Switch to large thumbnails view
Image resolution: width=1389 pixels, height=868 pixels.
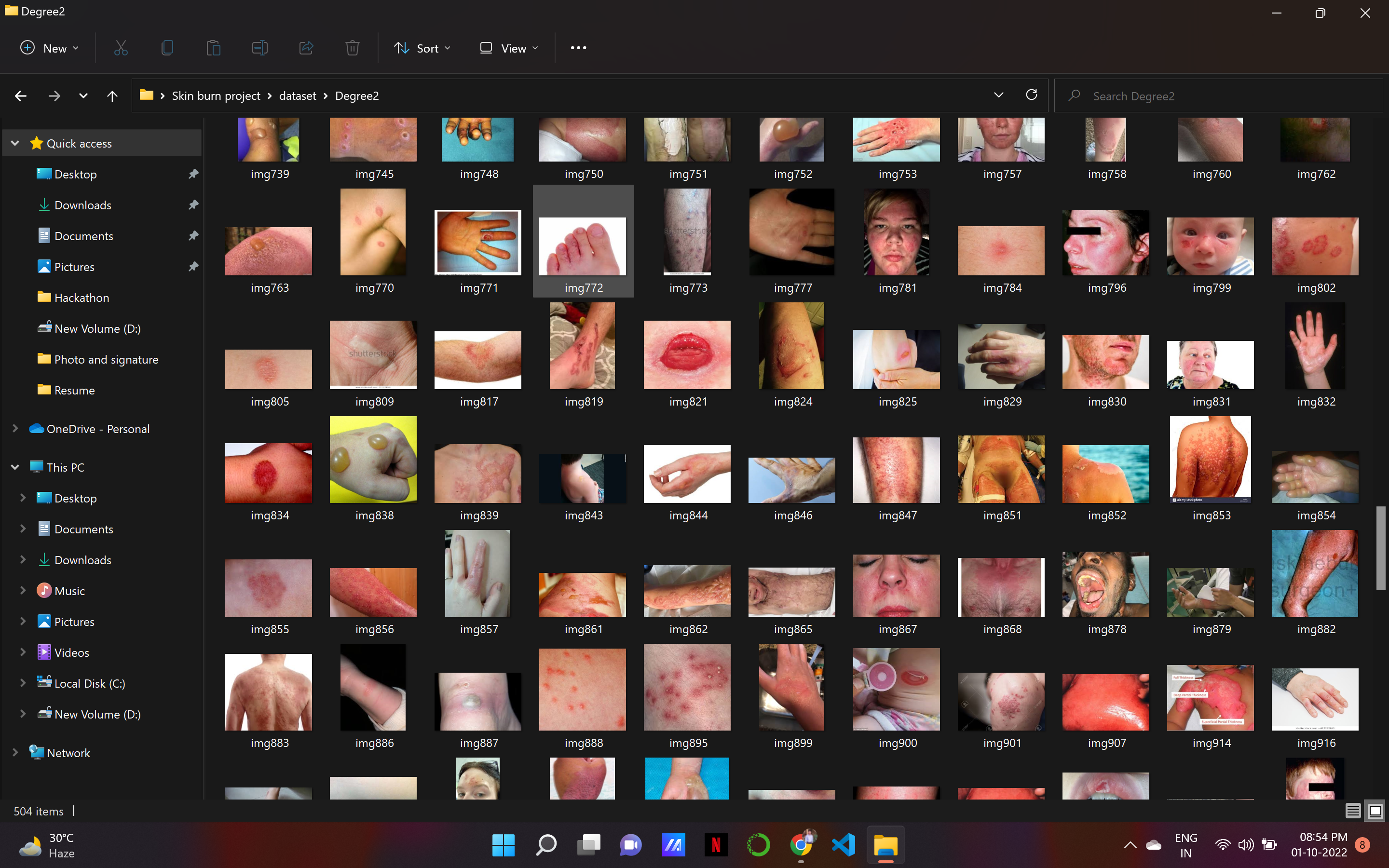tap(1375, 811)
